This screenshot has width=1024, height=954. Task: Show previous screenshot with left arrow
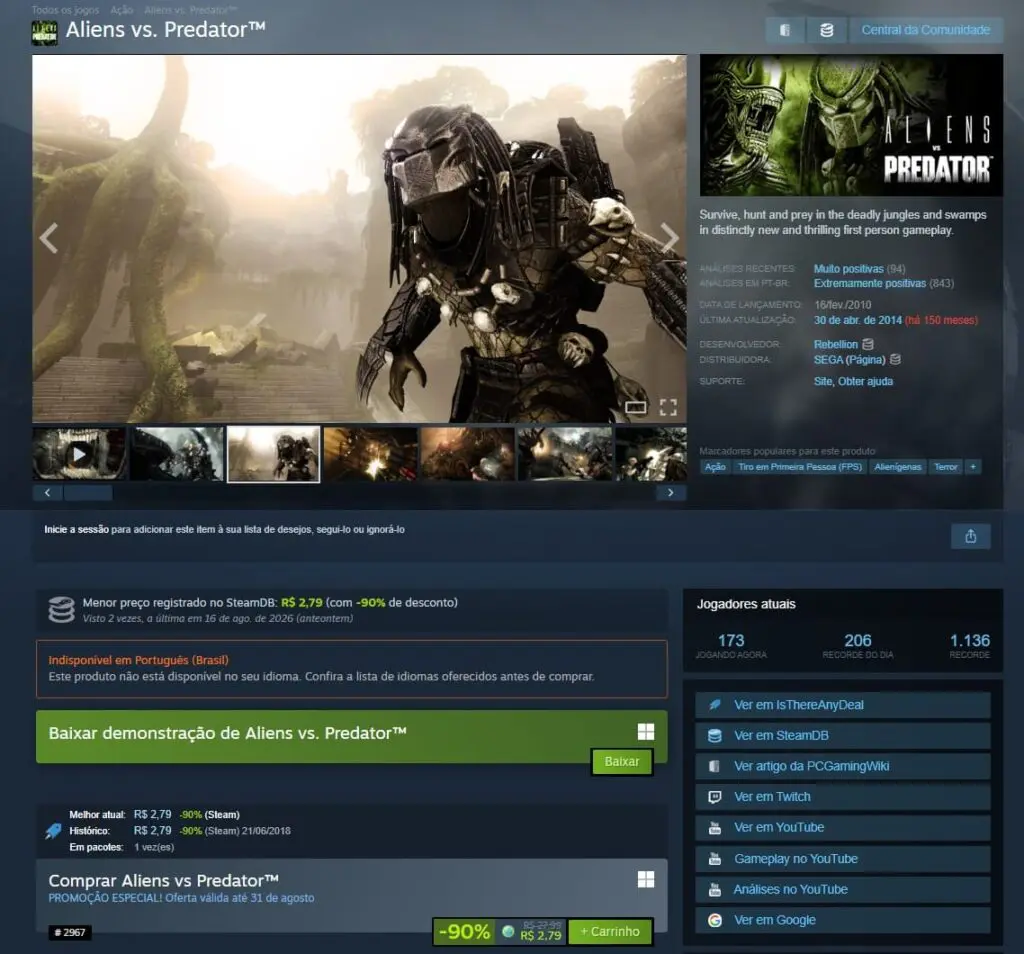tap(49, 238)
